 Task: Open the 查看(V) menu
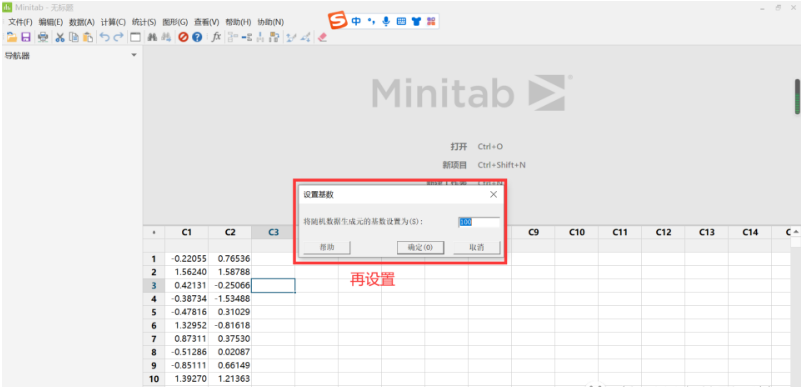[x=206, y=22]
